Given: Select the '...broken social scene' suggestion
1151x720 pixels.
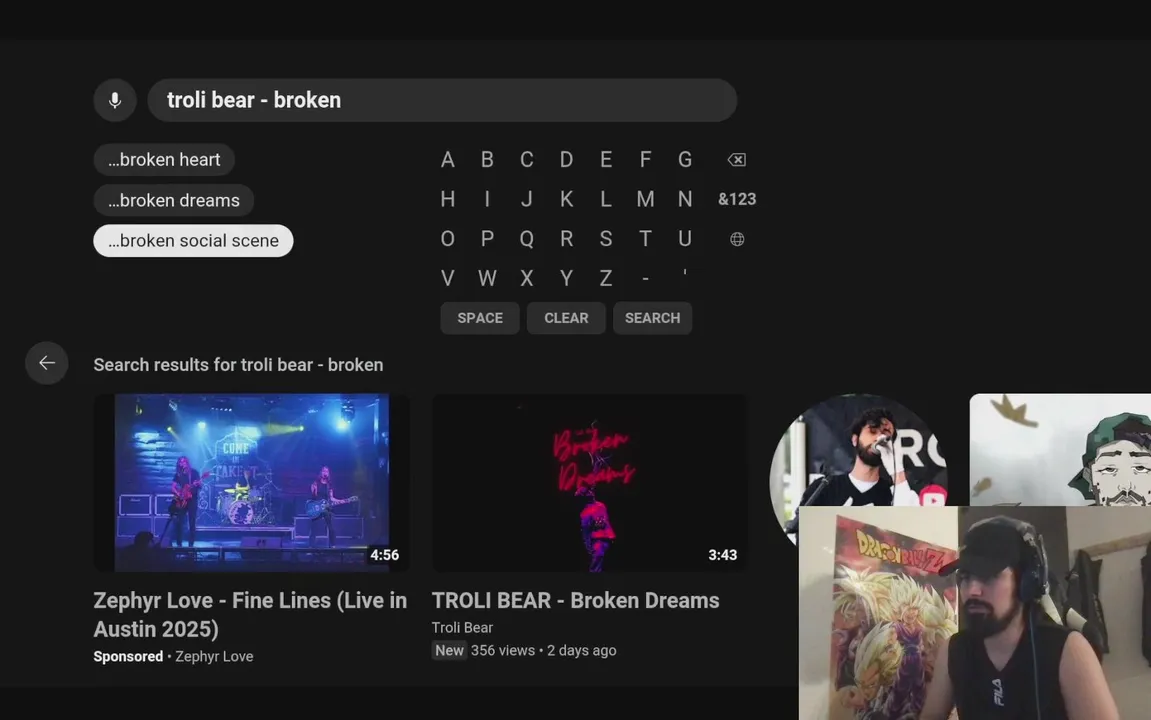Looking at the screenshot, I should [x=193, y=241].
